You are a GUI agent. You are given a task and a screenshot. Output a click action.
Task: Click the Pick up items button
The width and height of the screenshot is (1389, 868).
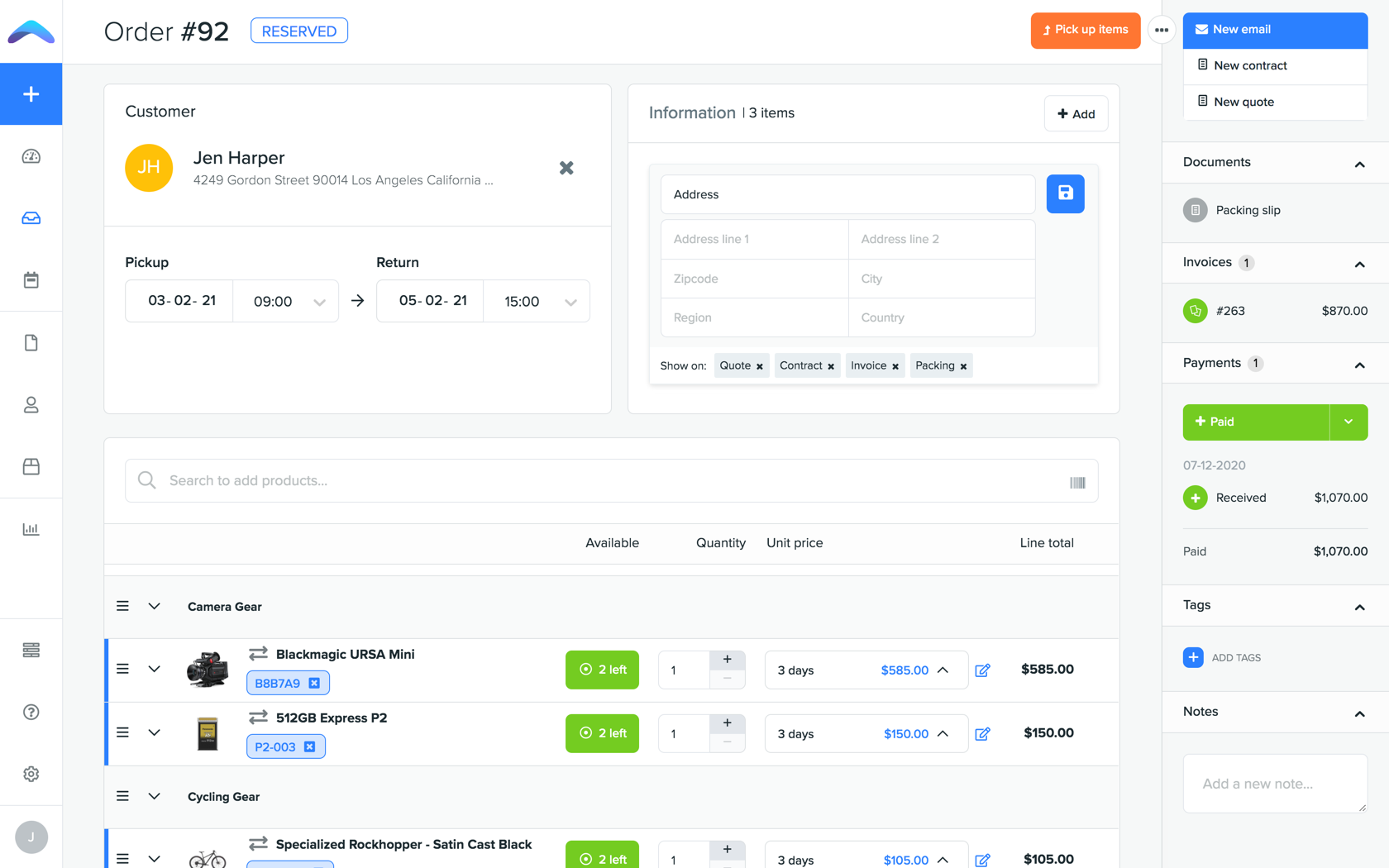click(1085, 30)
